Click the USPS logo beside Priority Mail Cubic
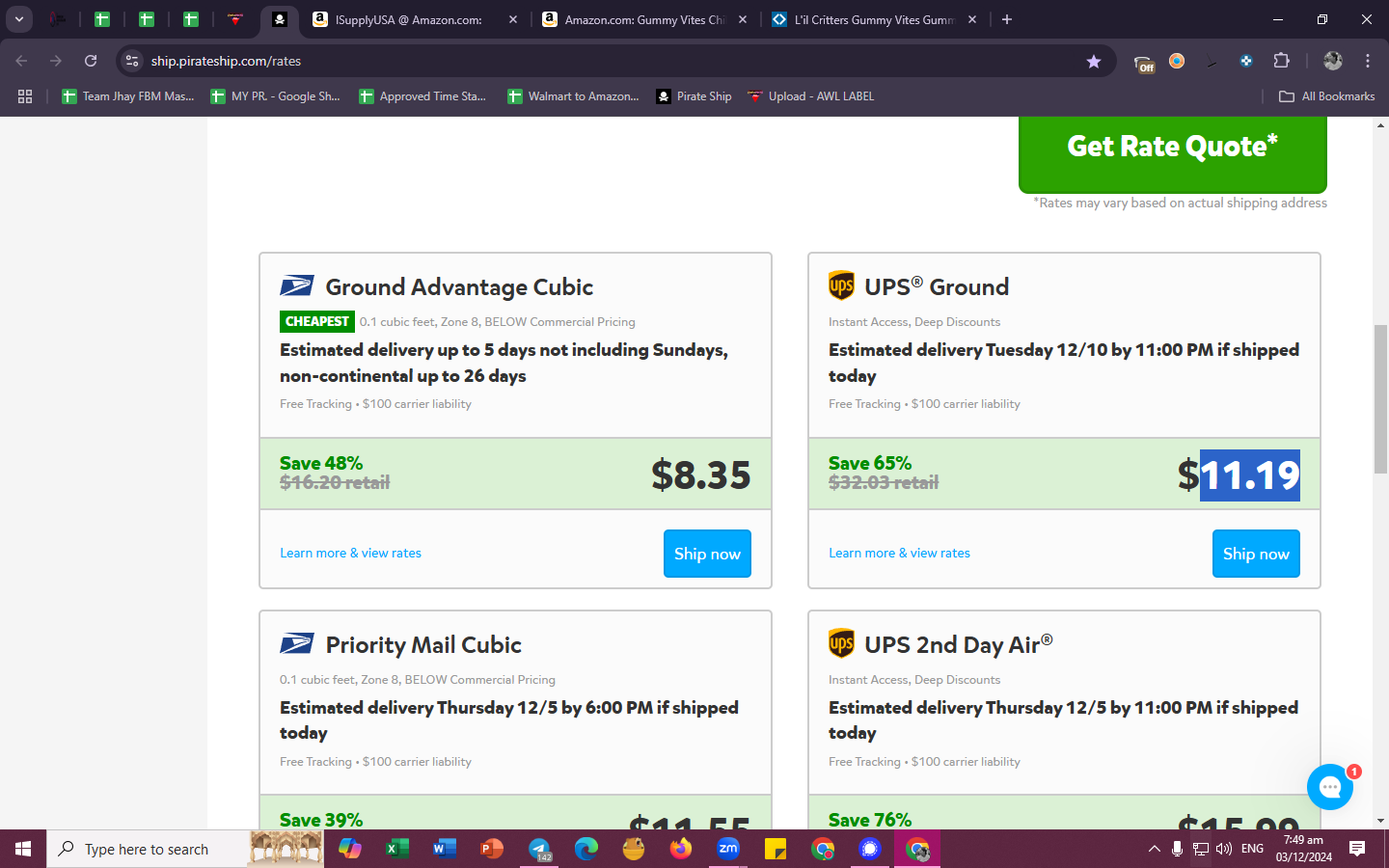This screenshot has width=1389, height=868. pos(296,644)
